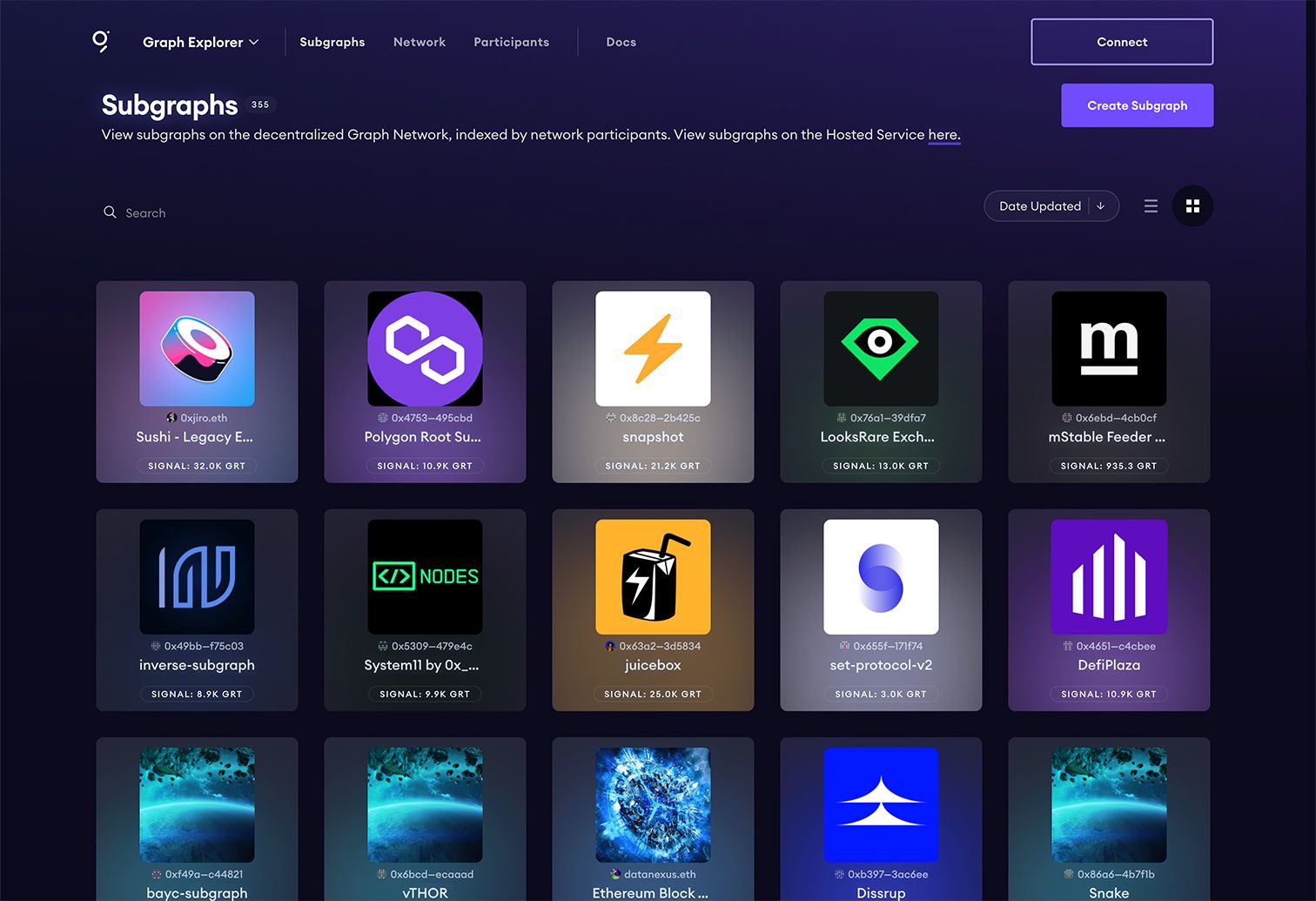Follow the Hosted Service 'here' link
1316x901 pixels.
pyautogui.click(x=943, y=135)
